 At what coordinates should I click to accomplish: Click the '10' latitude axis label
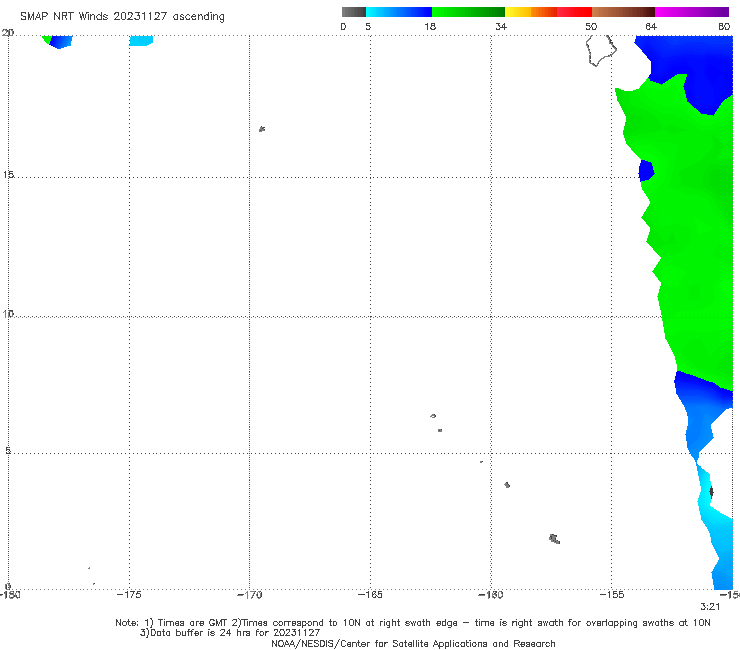8,313
